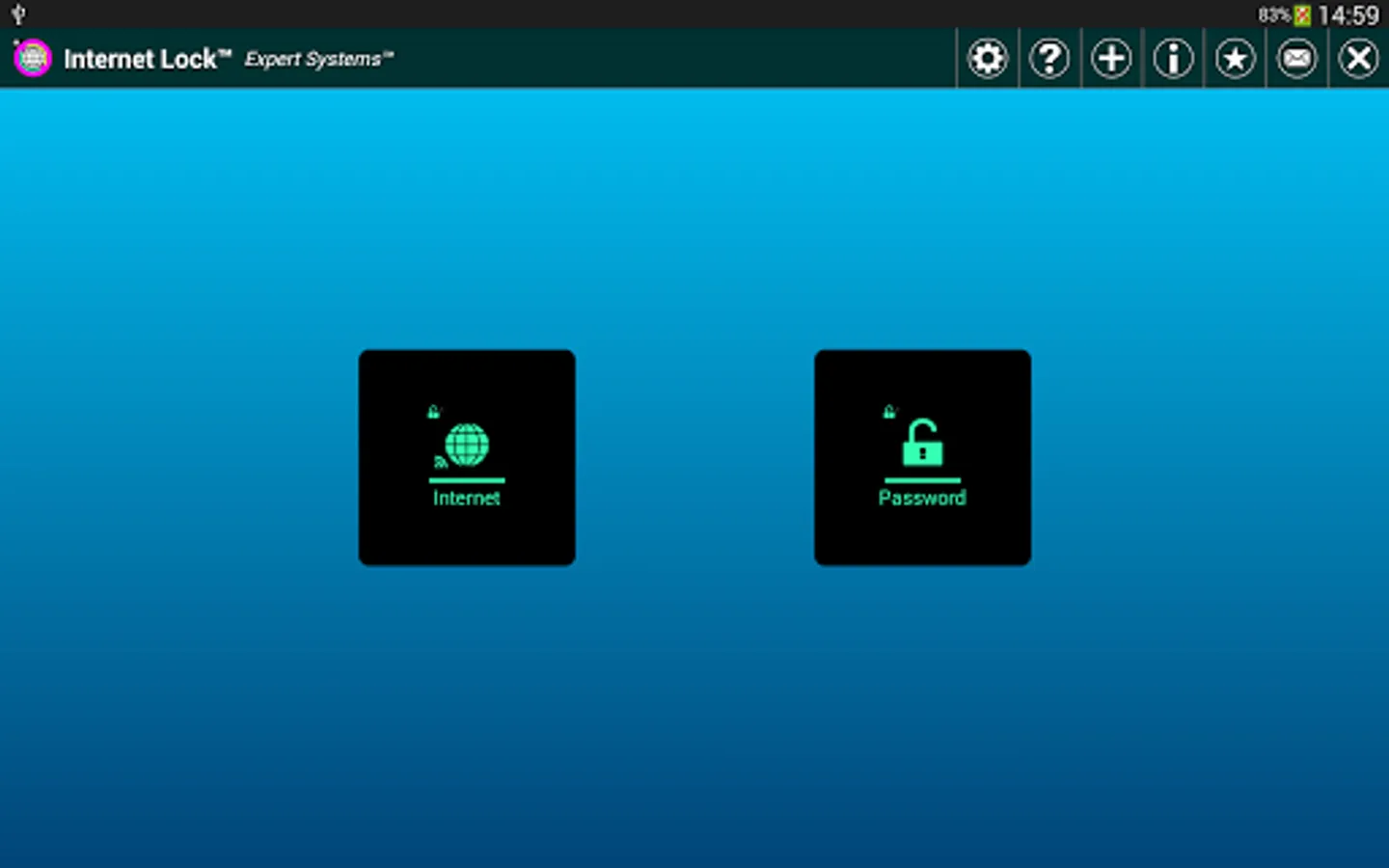Open help via the question mark icon
This screenshot has height=868, width=1389.
pos(1049,59)
